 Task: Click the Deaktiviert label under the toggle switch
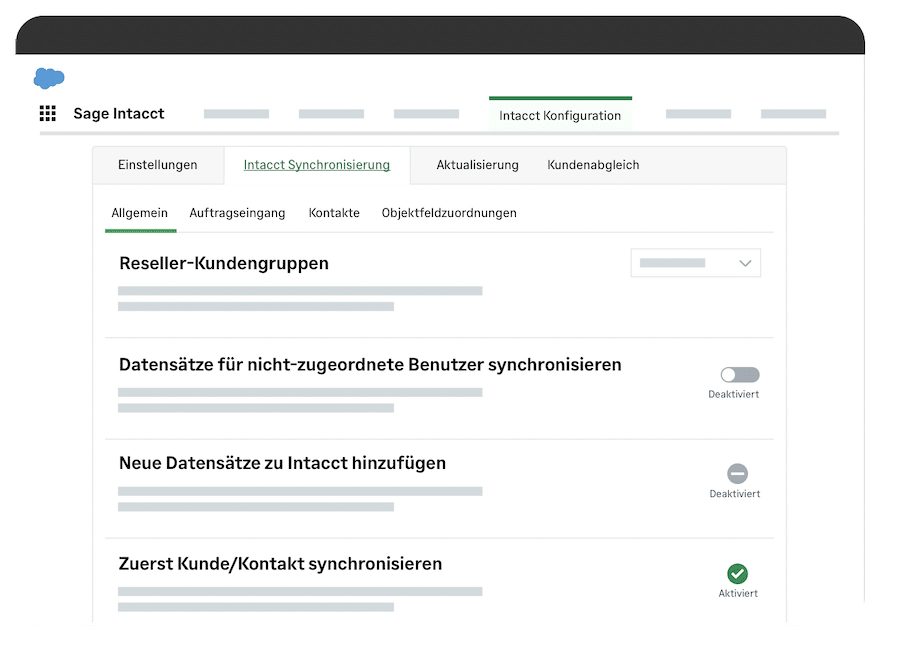(x=734, y=395)
